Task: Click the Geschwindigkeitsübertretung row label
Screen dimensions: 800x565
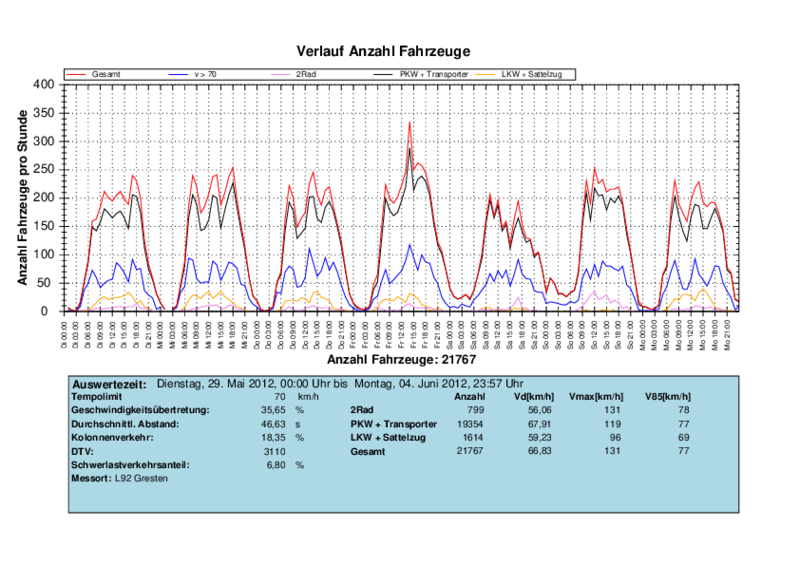Action: point(140,409)
